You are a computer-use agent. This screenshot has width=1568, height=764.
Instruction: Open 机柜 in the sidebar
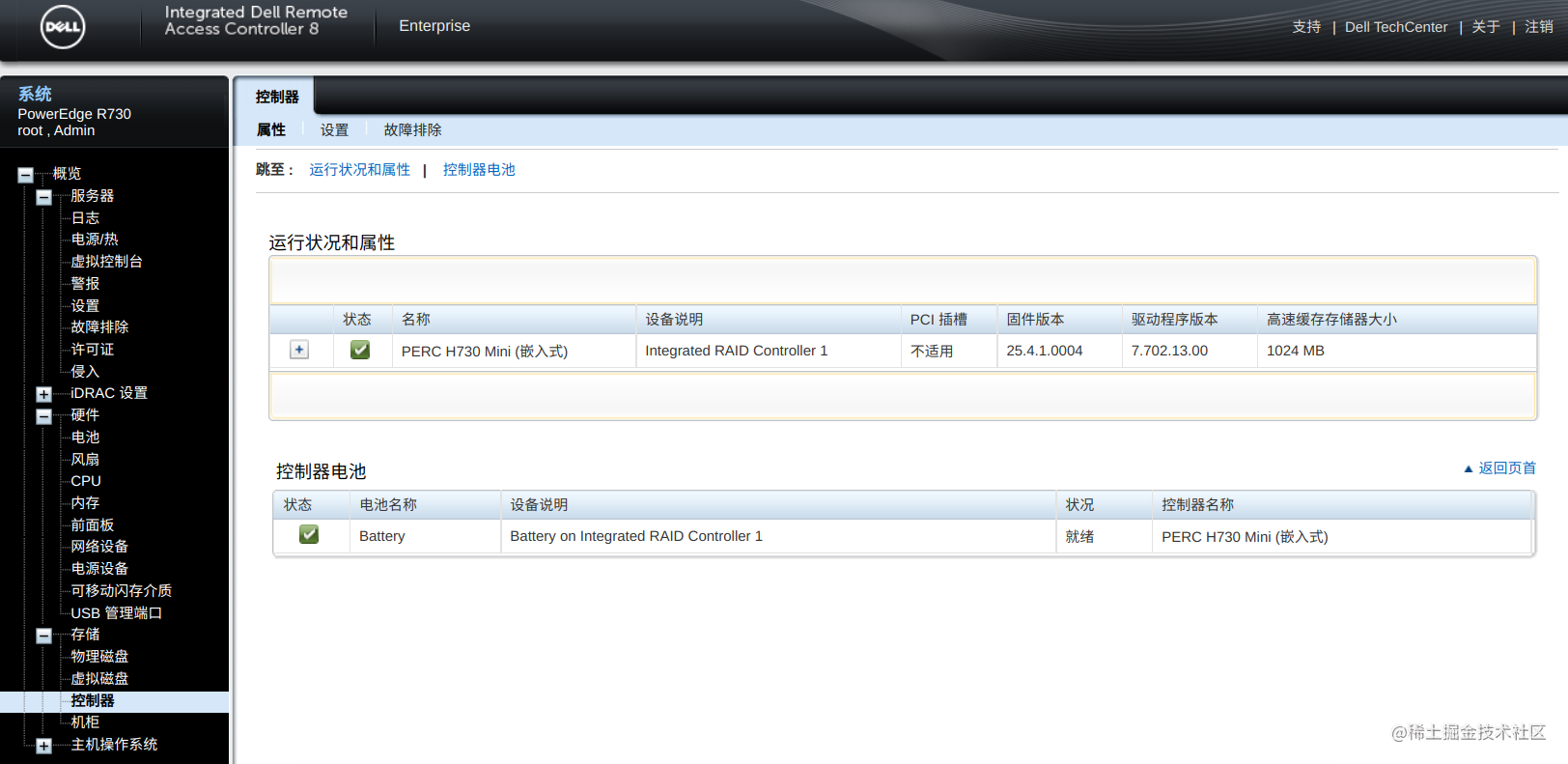[x=85, y=722]
